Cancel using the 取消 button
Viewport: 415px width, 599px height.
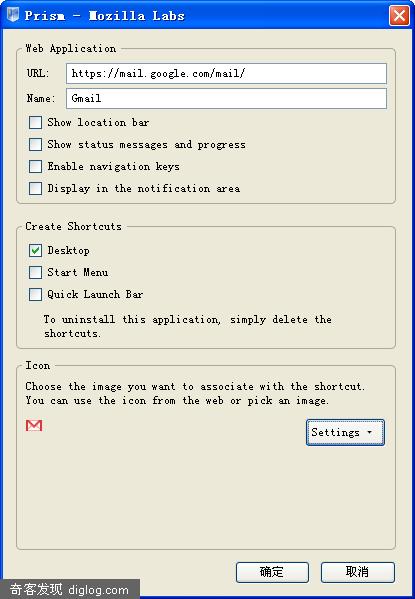tap(358, 572)
